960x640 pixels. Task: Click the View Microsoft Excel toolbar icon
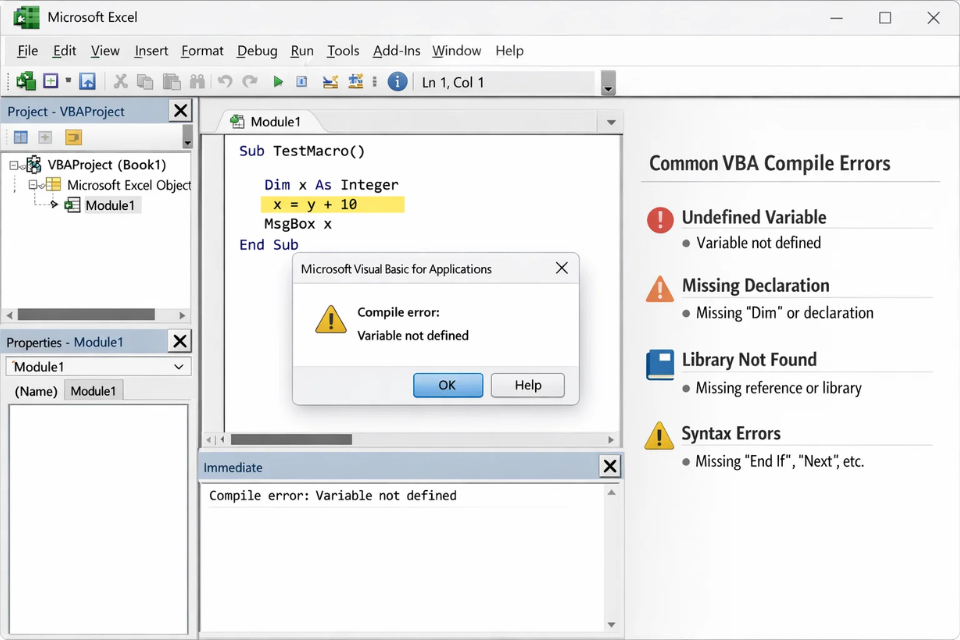[x=26, y=81]
